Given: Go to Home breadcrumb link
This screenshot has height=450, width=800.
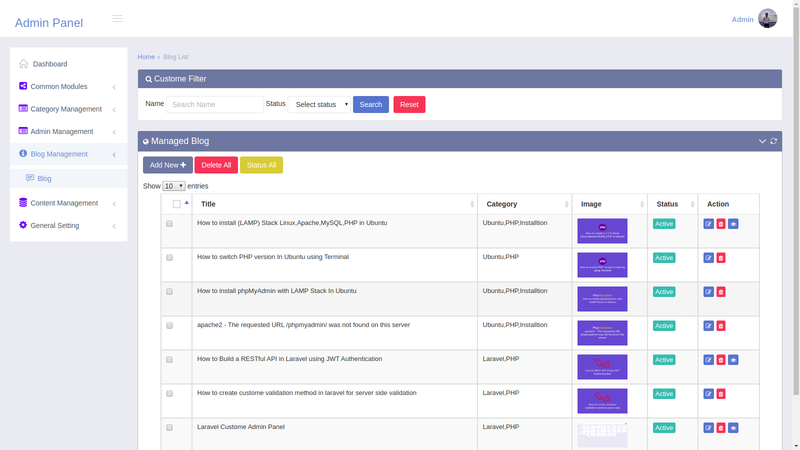Looking at the screenshot, I should click(146, 57).
